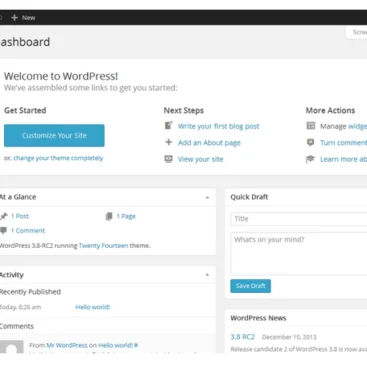Open the Turn comments on or off link
The width and height of the screenshot is (367, 367).
[344, 143]
